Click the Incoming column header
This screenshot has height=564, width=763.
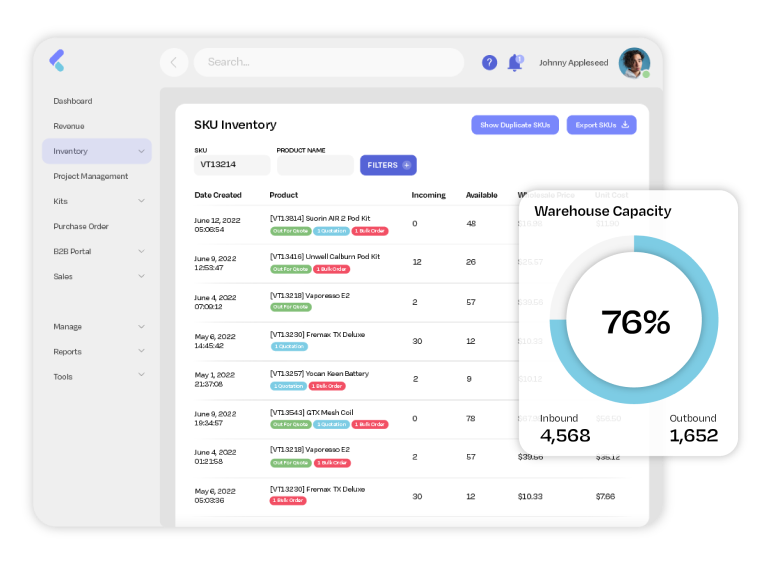click(x=429, y=195)
